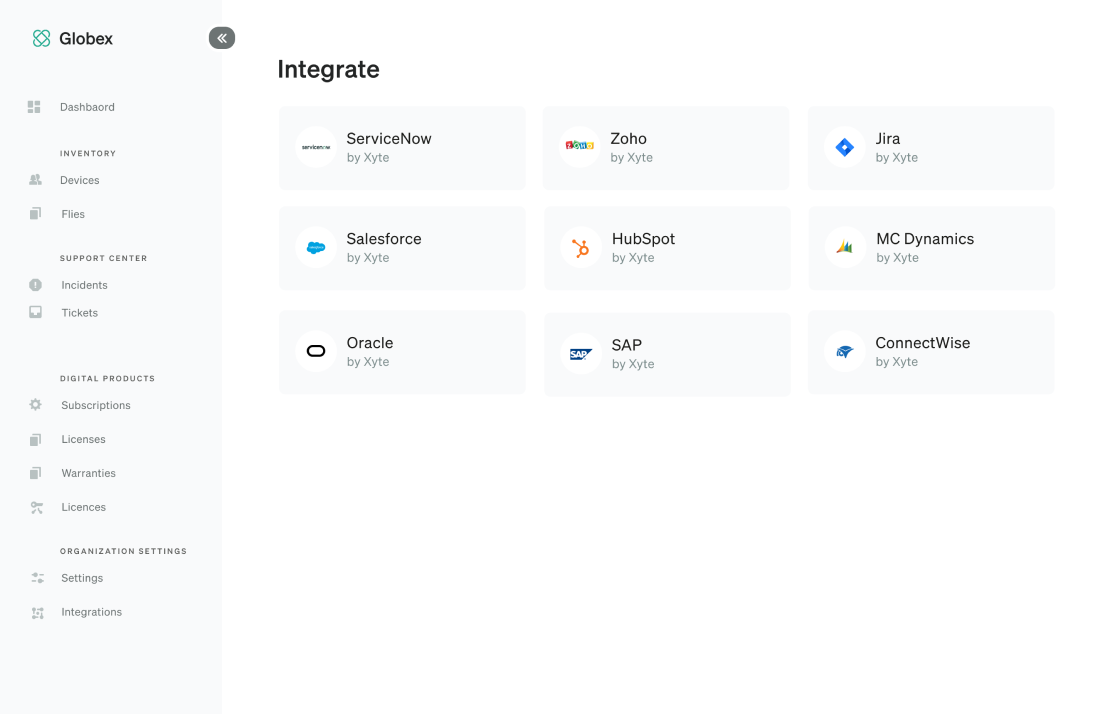Viewport: 1110px width, 714px height.
Task: Open Settings in sidebar
Action: (82, 578)
